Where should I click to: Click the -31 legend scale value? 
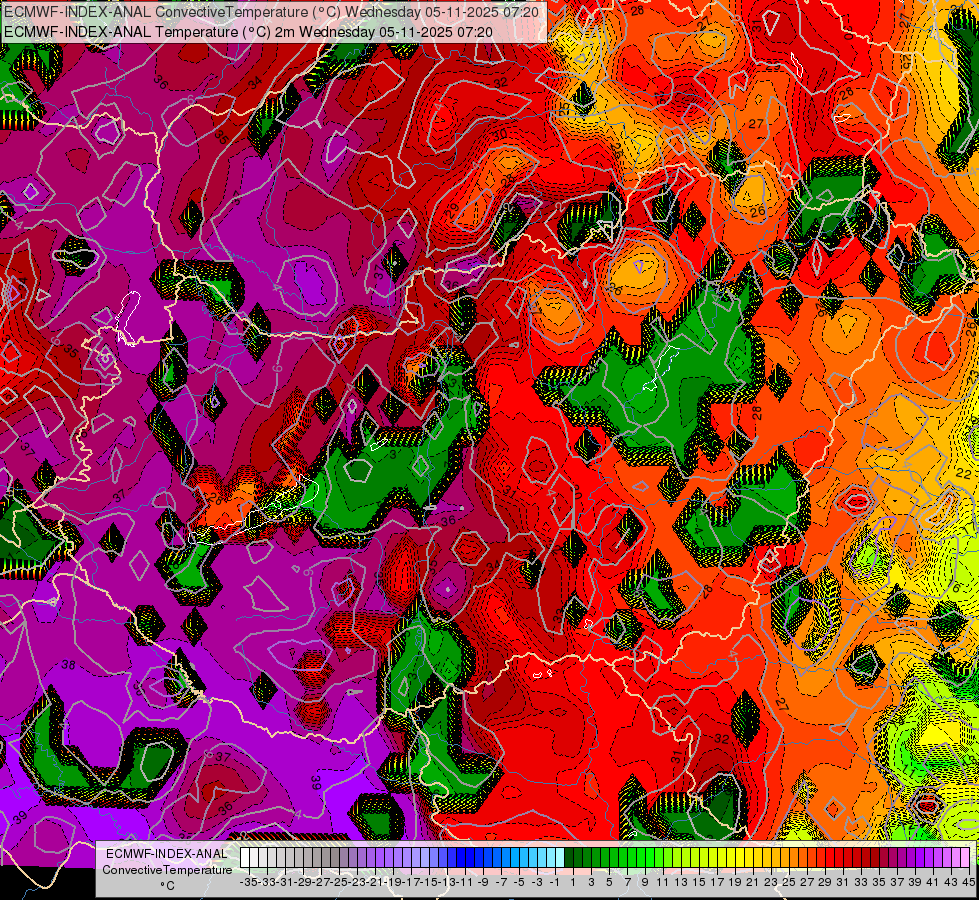(285, 882)
